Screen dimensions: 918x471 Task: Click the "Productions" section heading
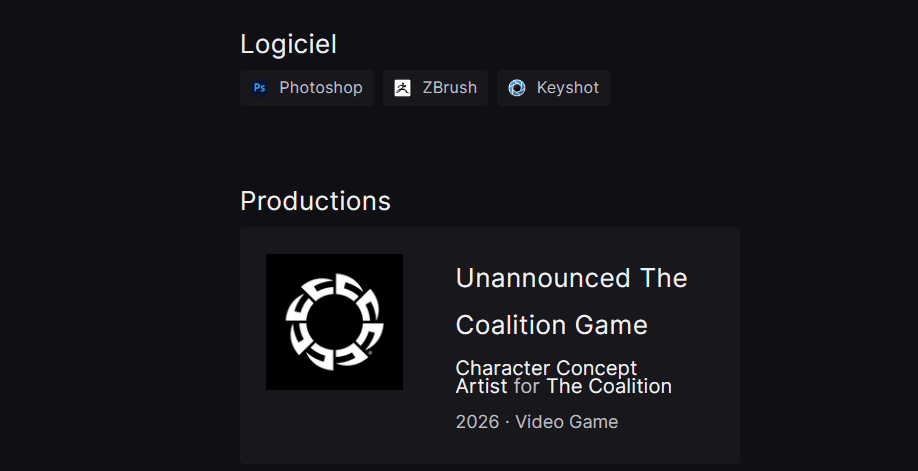point(315,201)
